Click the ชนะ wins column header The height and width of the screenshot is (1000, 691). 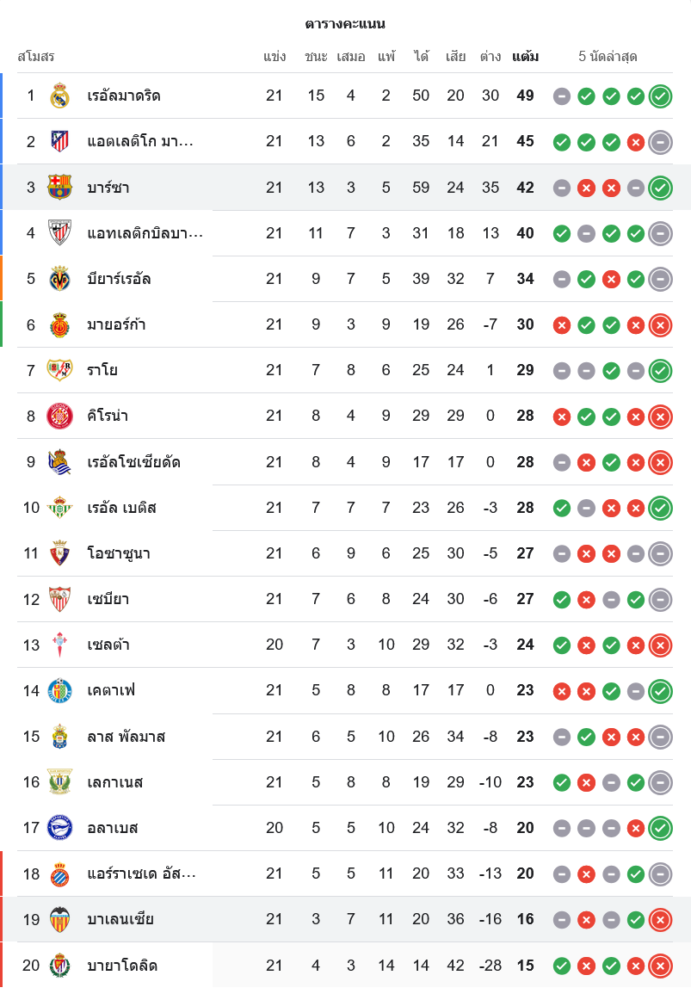coord(316,57)
